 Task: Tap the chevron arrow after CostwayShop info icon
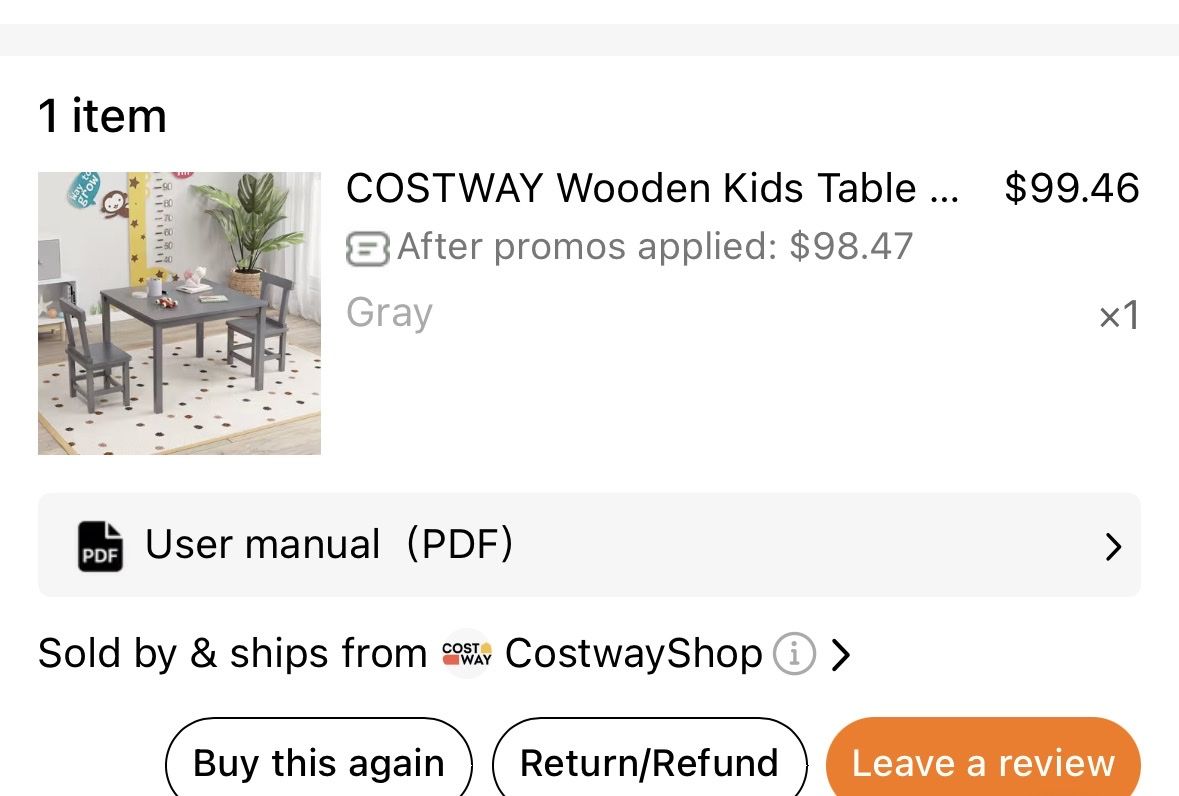click(x=841, y=654)
